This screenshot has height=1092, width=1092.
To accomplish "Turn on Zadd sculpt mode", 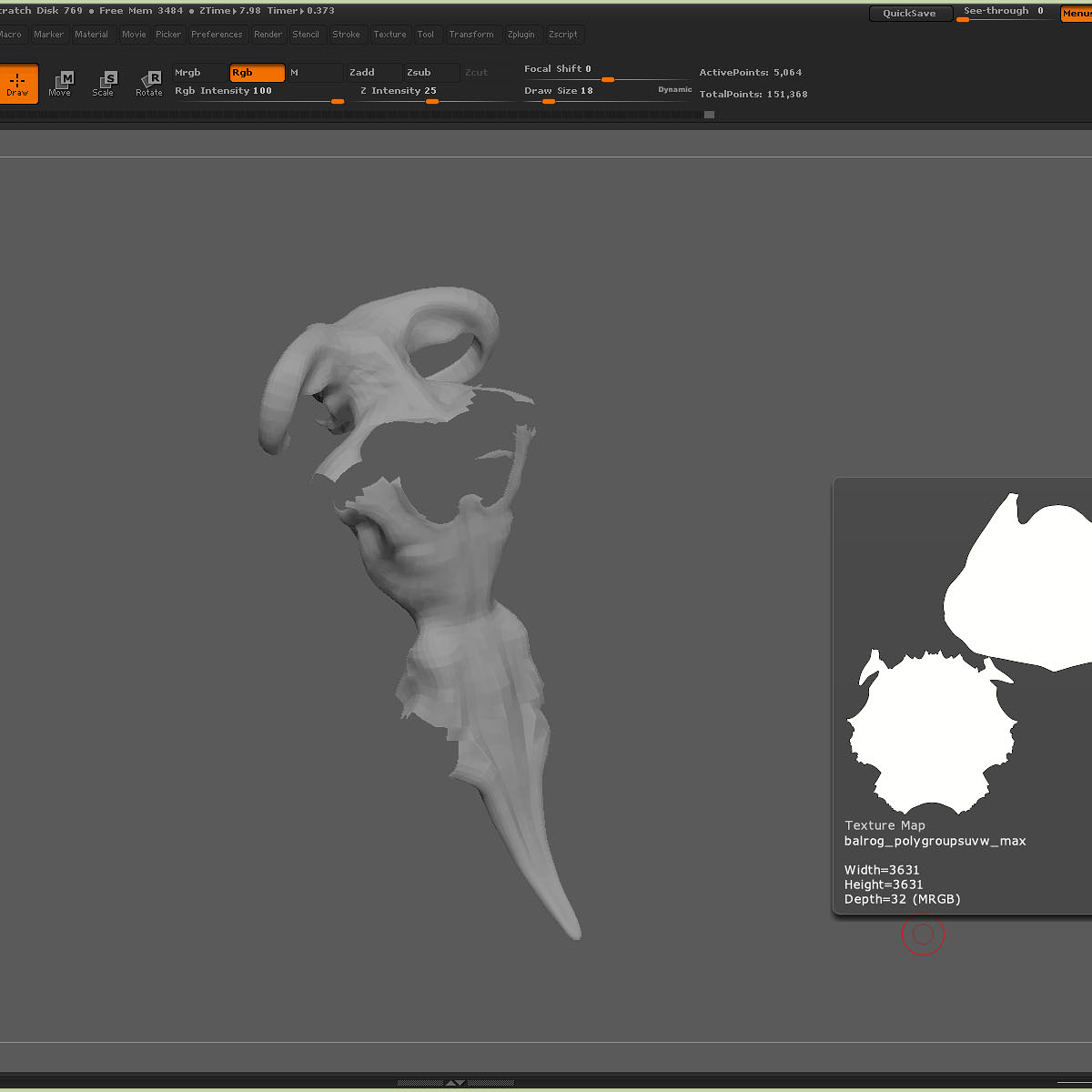I will pos(372,73).
